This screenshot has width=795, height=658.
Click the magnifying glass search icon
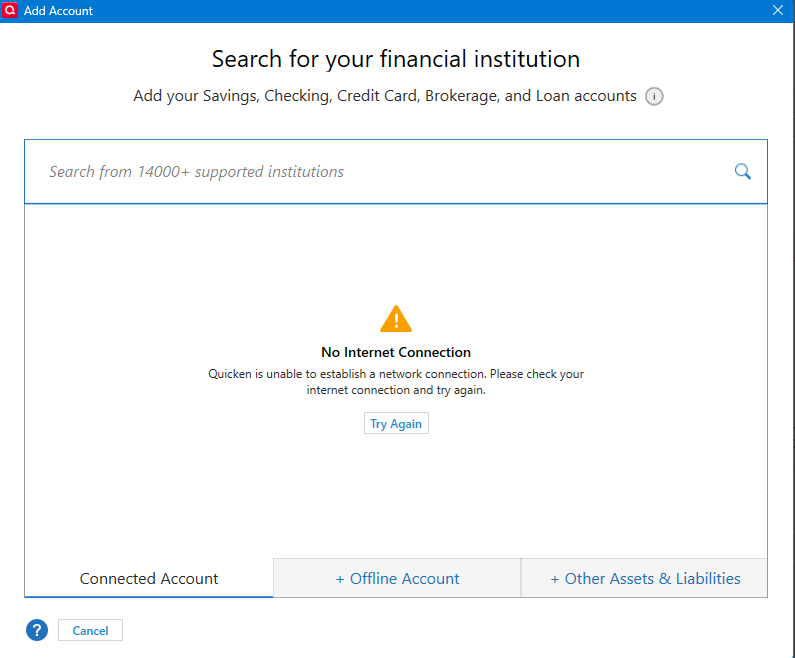(742, 171)
